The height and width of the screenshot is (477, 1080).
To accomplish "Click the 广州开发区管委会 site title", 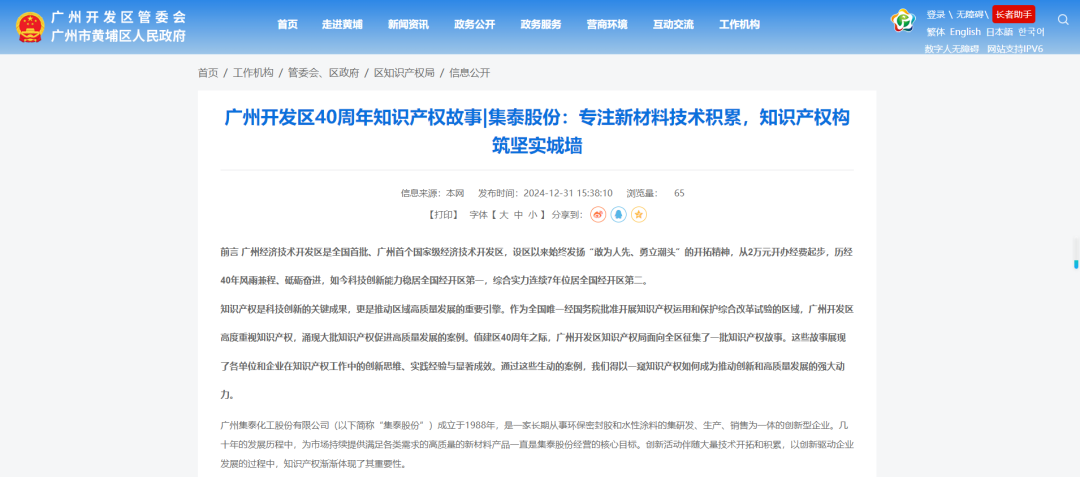I will click(x=119, y=17).
